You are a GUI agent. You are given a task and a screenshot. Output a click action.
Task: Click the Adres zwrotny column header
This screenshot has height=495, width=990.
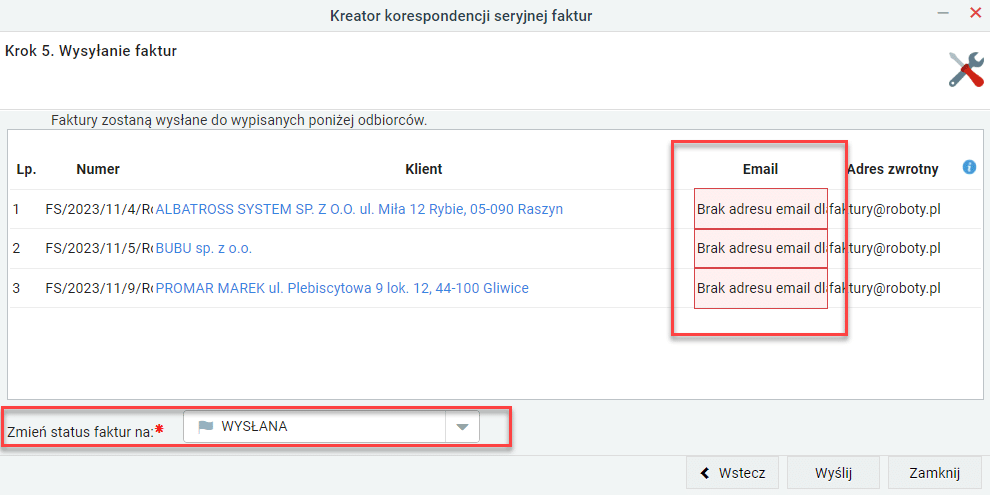point(893,169)
